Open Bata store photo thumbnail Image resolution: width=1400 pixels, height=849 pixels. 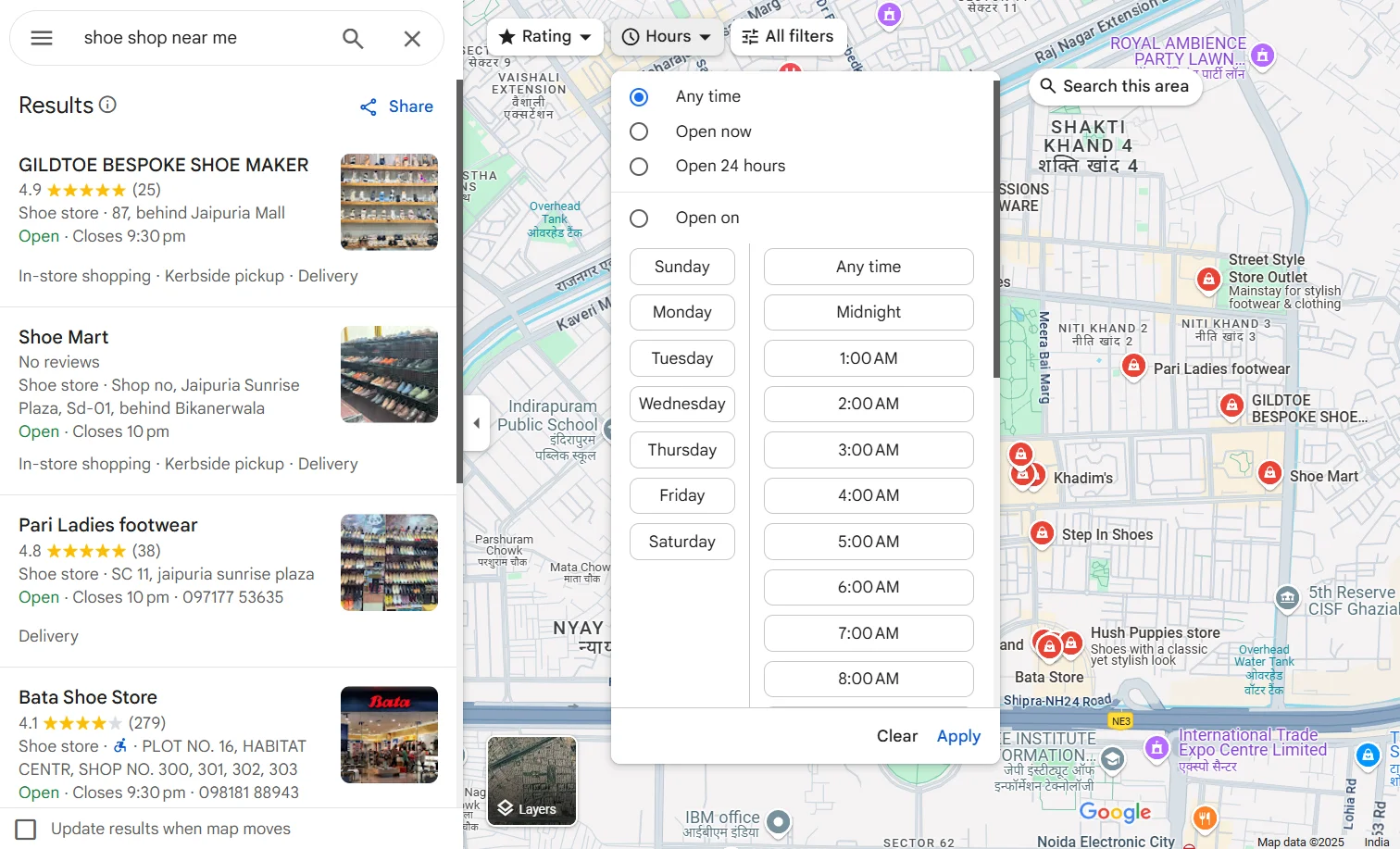[x=389, y=734]
